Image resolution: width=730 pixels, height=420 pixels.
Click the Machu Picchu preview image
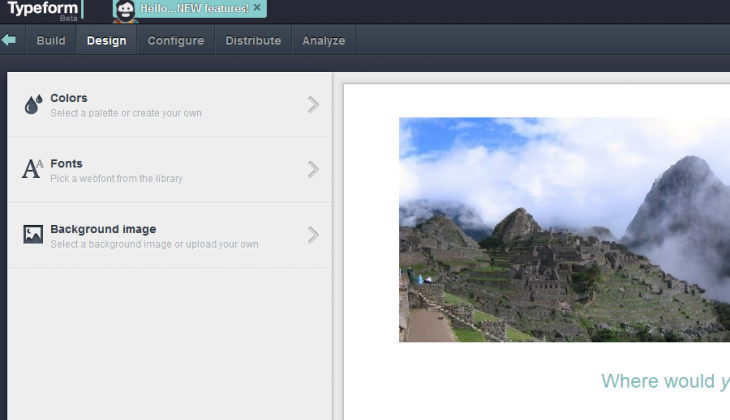(x=564, y=230)
